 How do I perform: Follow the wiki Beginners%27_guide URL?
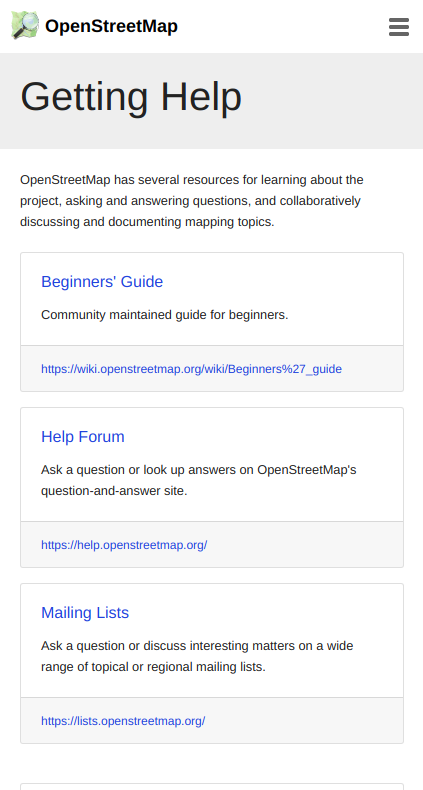pyautogui.click(x=191, y=369)
